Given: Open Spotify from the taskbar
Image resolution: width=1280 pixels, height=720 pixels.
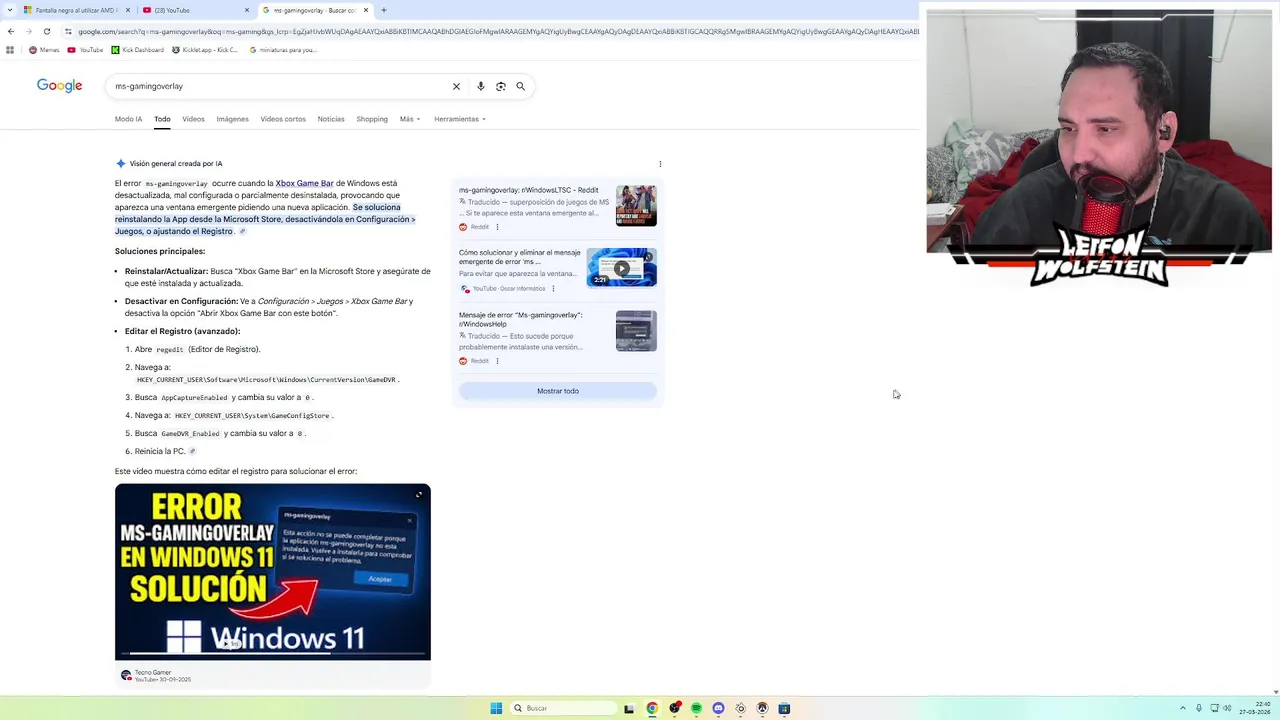Looking at the screenshot, I should (x=696, y=708).
